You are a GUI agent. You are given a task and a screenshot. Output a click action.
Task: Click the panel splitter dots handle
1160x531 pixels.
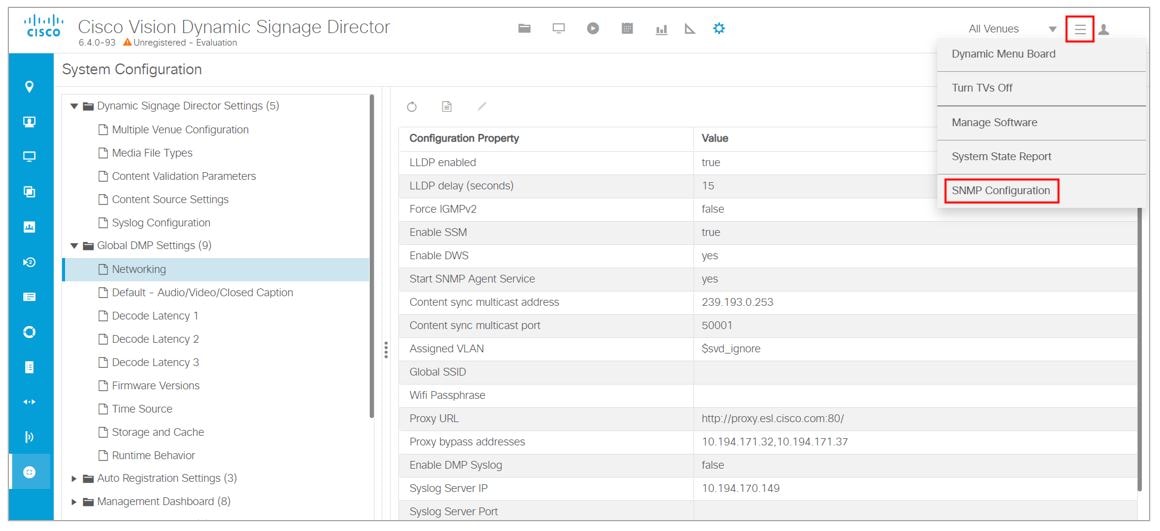[385, 350]
